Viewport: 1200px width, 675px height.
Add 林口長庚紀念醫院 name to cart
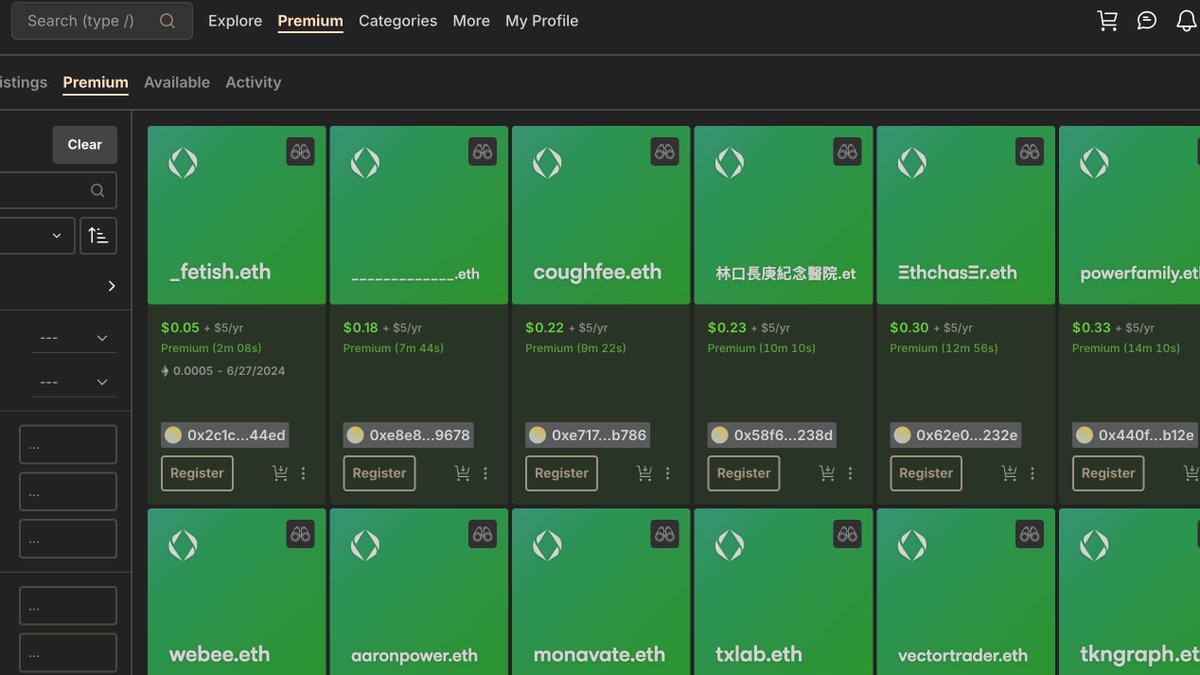point(827,473)
